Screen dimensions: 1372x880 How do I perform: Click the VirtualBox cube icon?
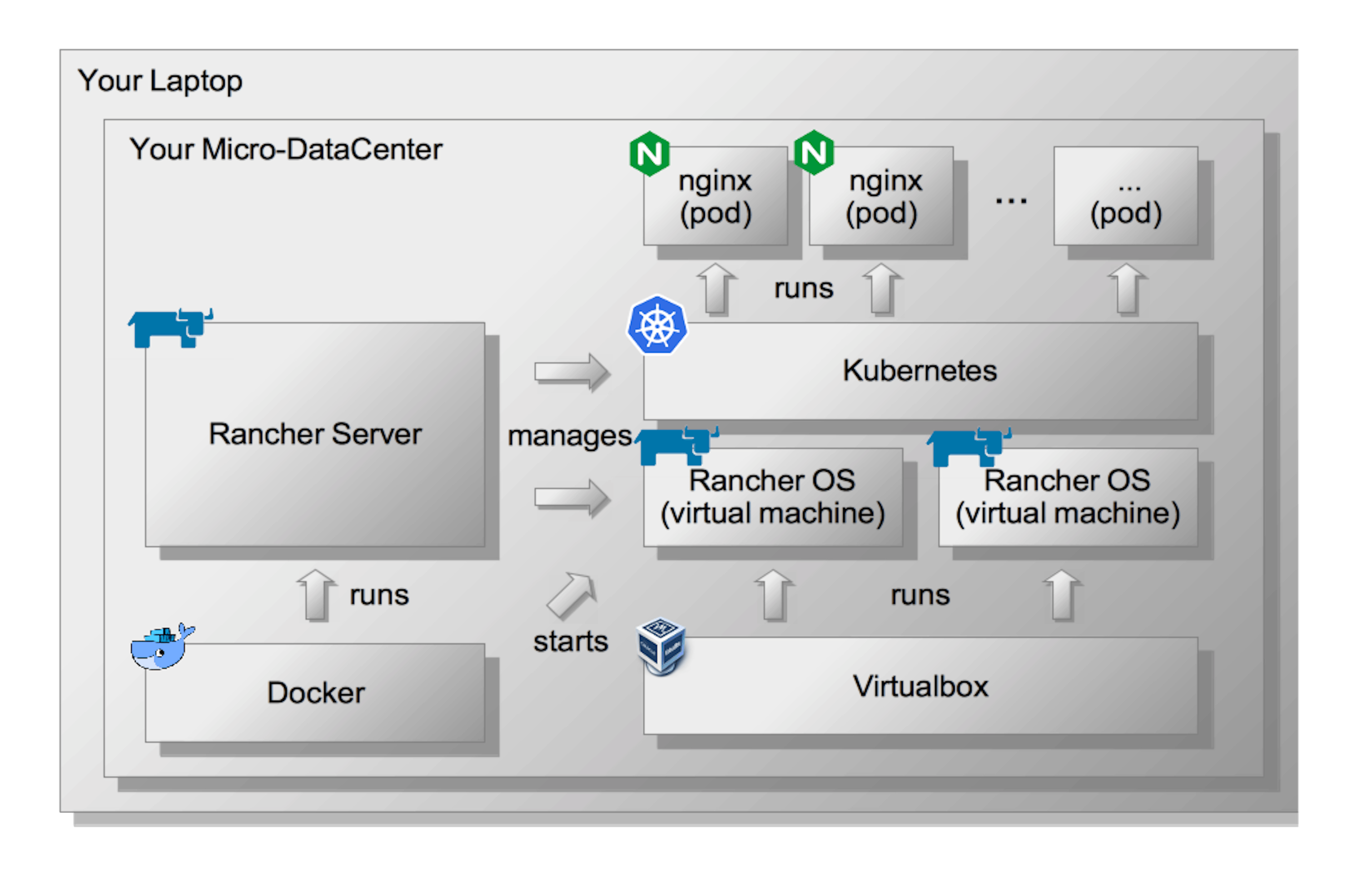point(661,646)
